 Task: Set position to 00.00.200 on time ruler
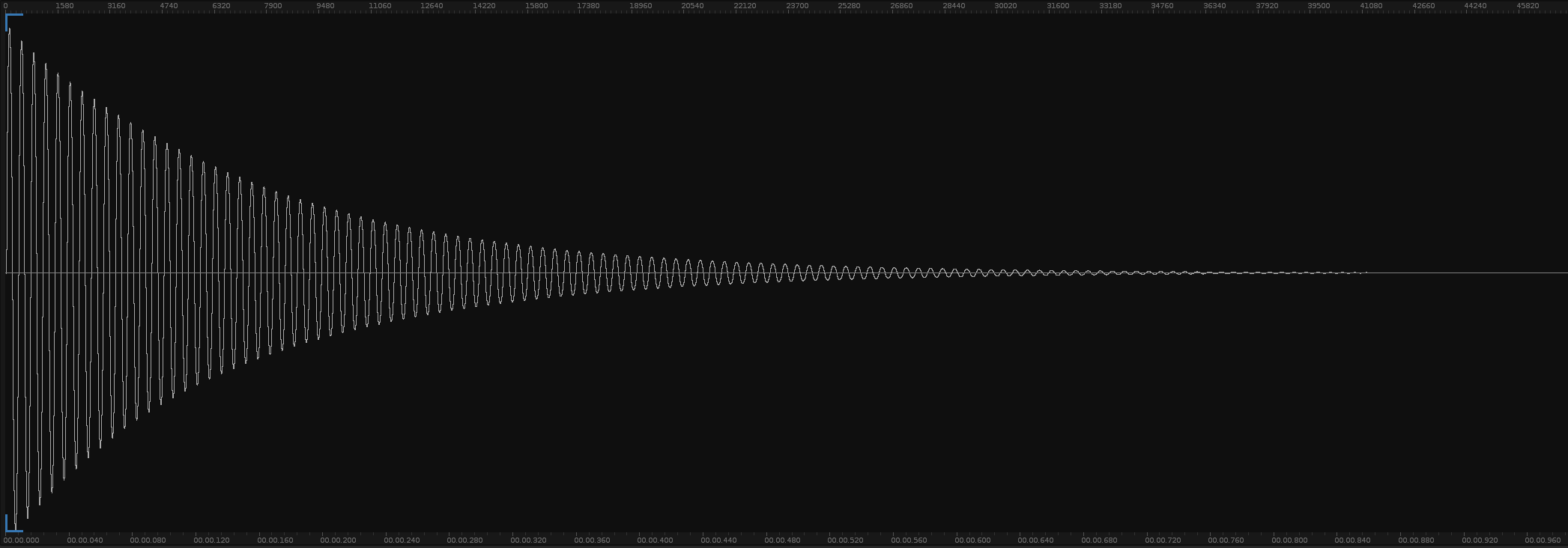(339, 540)
